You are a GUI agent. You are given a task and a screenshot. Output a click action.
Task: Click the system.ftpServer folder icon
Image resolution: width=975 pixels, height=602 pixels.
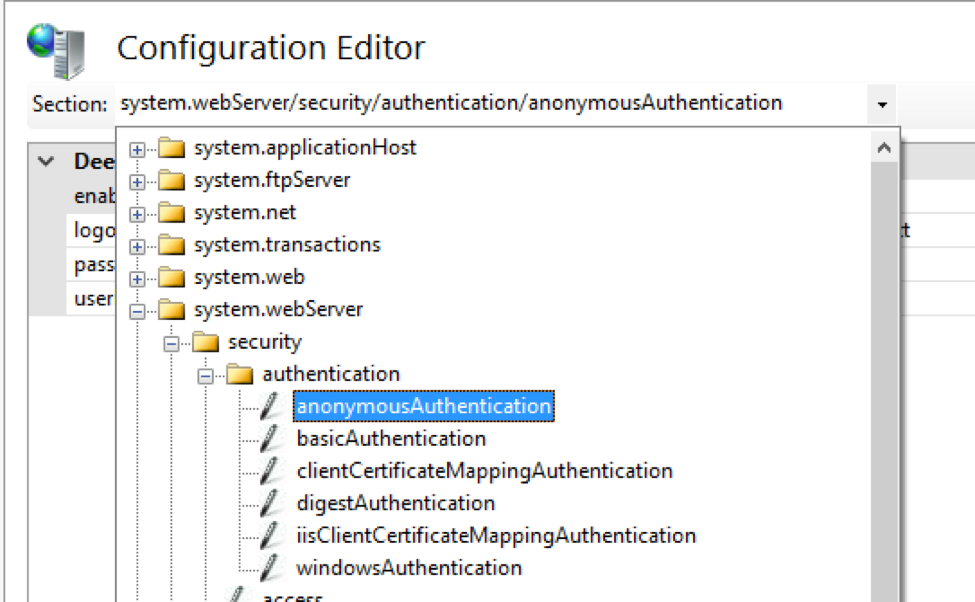pyautogui.click(x=172, y=181)
